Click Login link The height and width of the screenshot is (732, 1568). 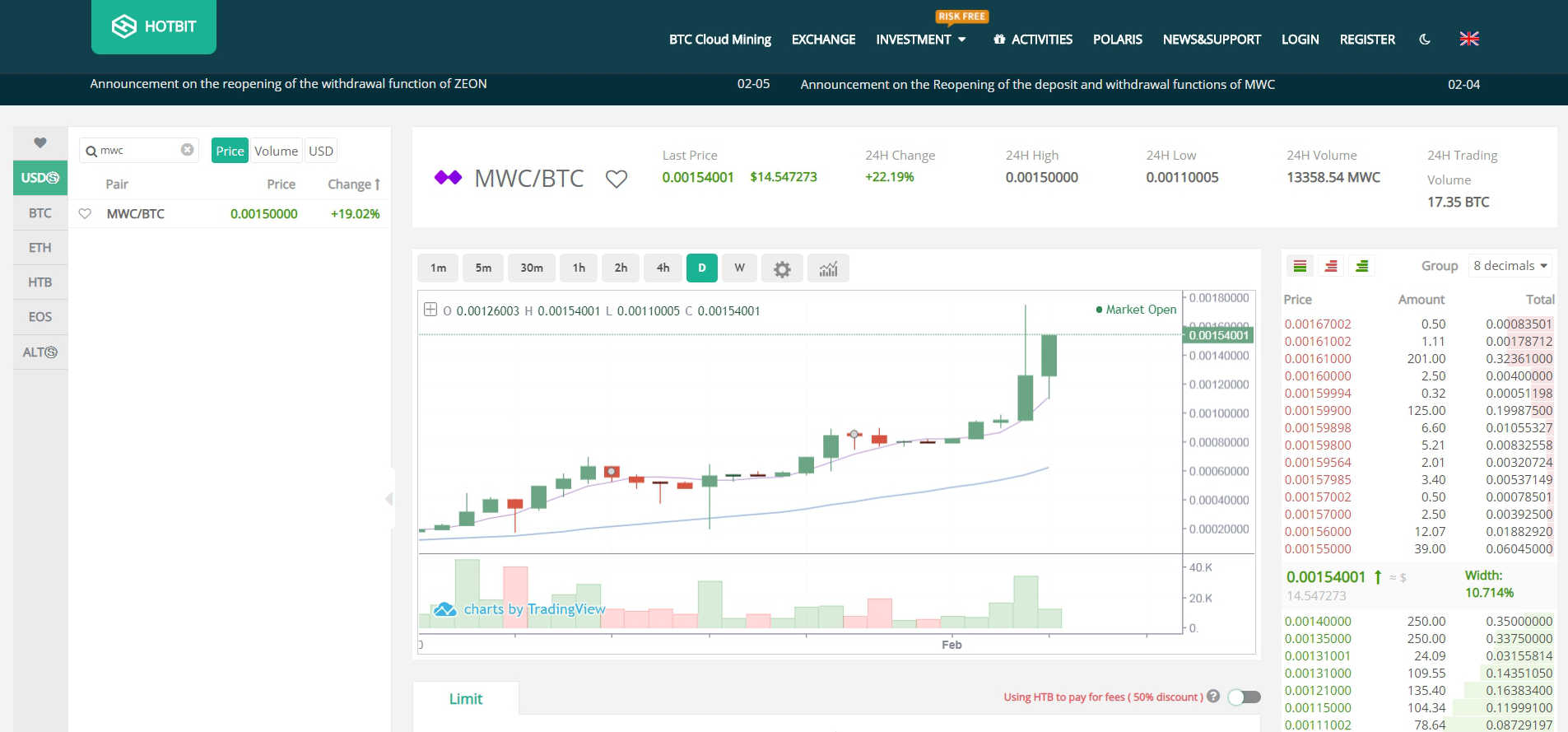[x=1300, y=40]
